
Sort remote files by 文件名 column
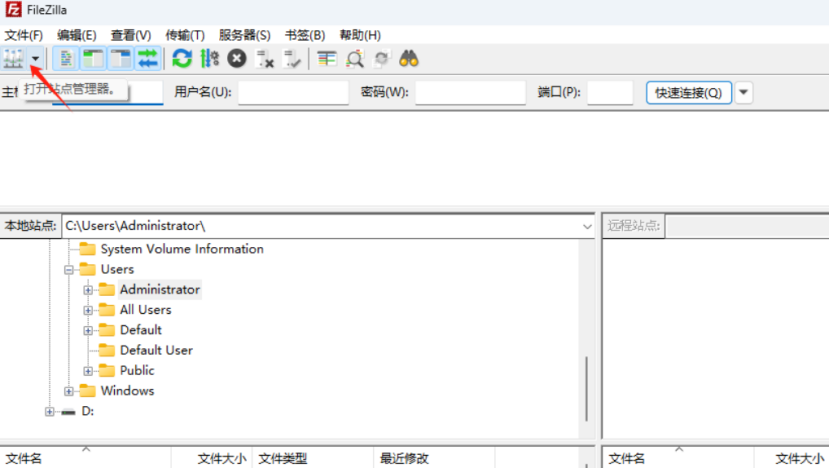click(678, 458)
